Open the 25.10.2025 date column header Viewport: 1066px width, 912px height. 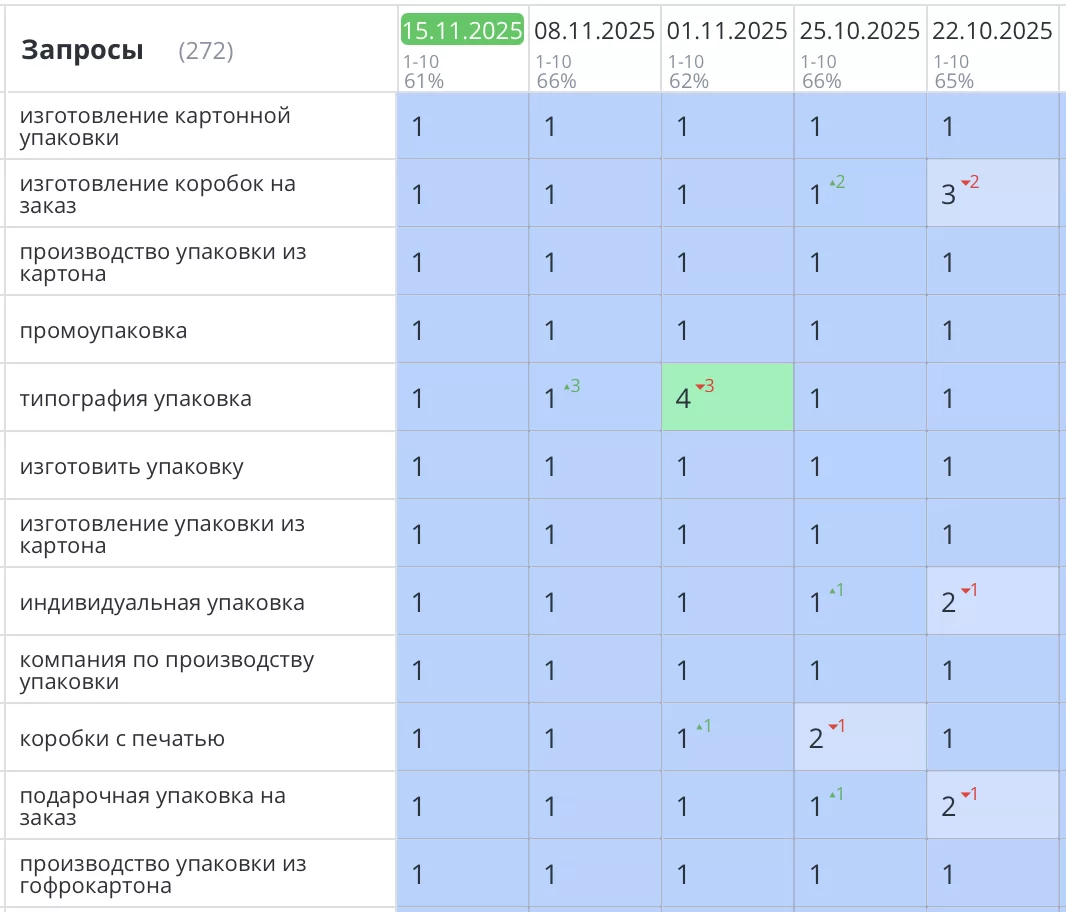click(x=860, y=31)
